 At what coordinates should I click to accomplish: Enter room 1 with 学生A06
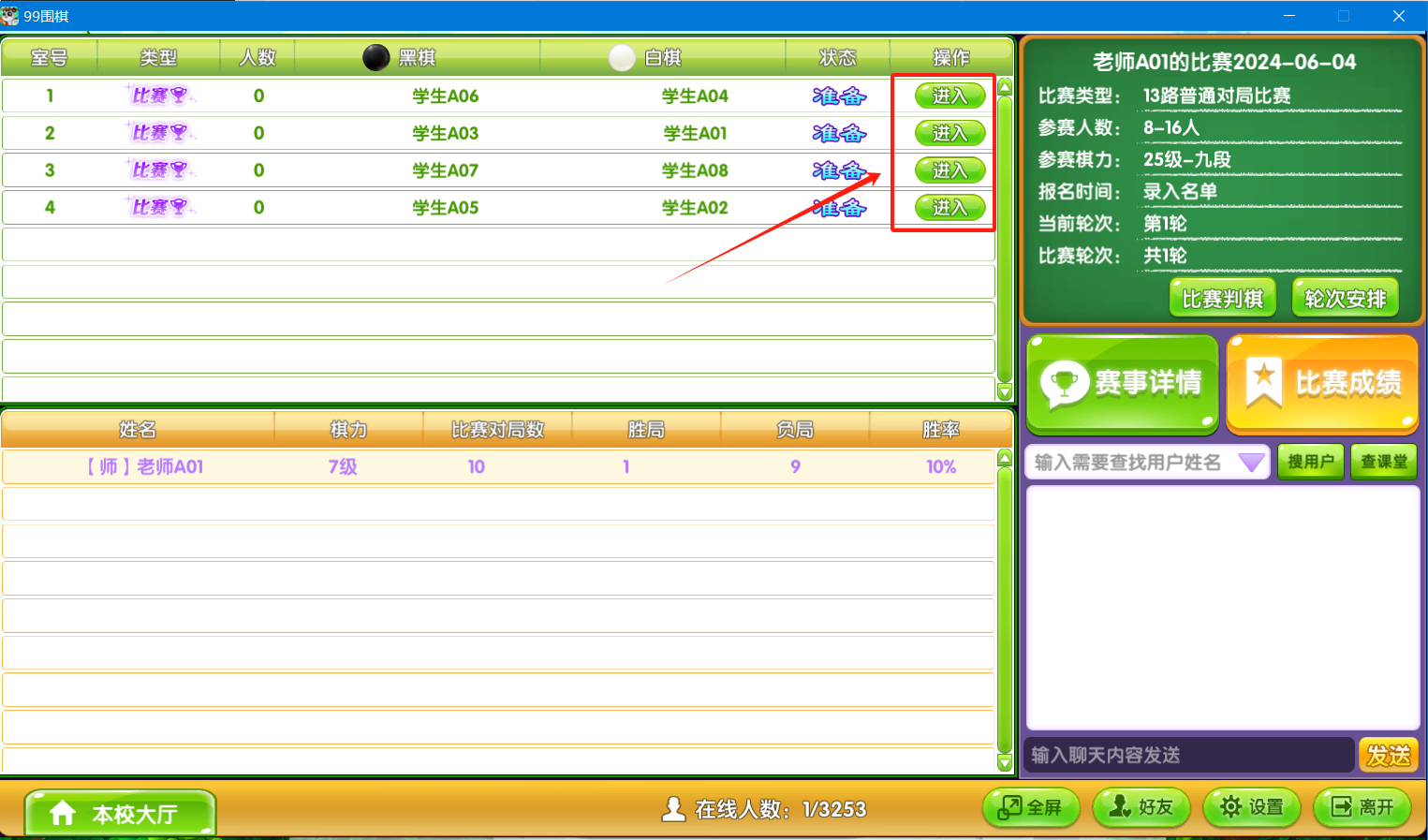click(950, 96)
